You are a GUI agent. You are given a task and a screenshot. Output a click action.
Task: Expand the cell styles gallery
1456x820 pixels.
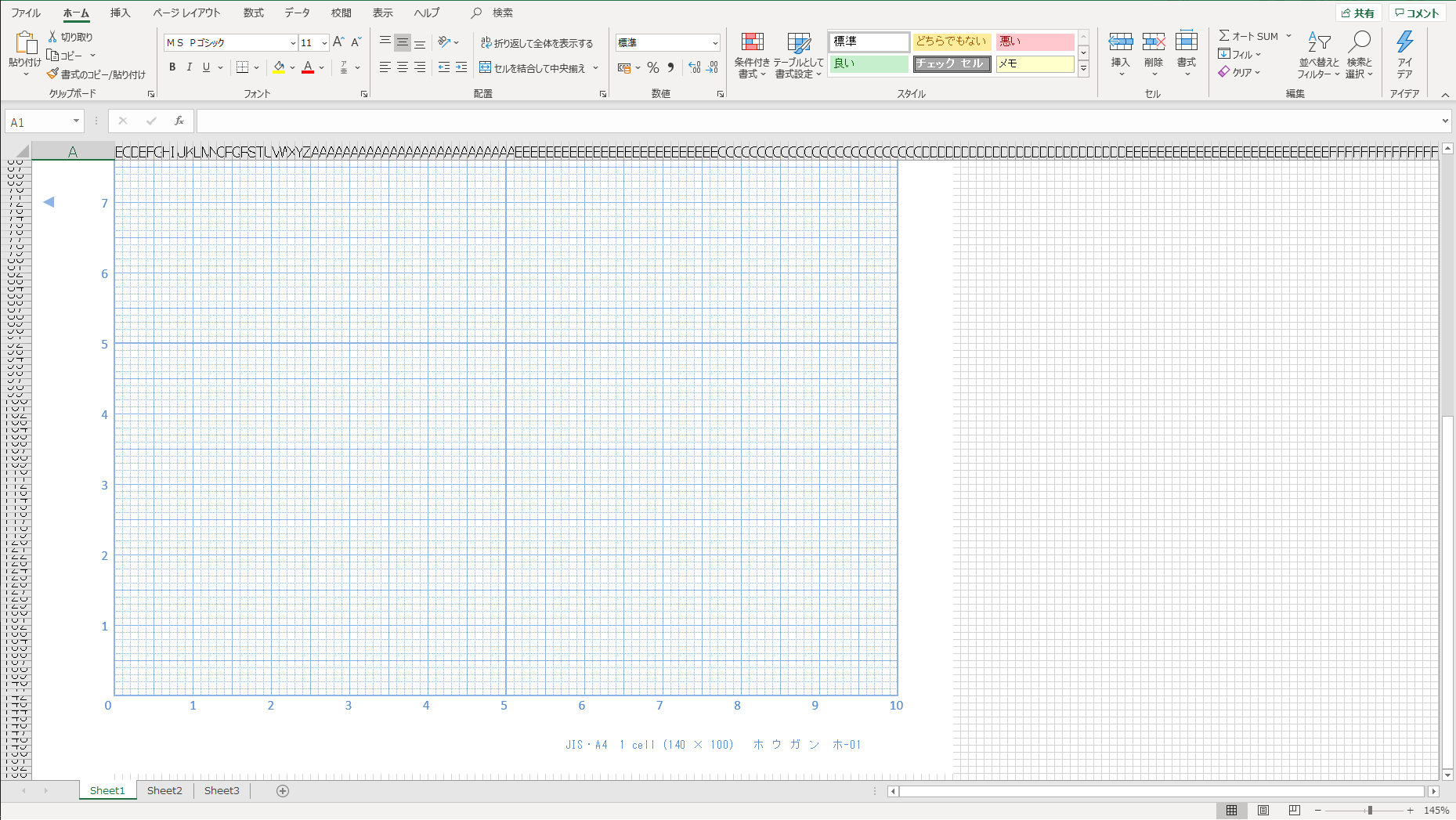tap(1083, 69)
